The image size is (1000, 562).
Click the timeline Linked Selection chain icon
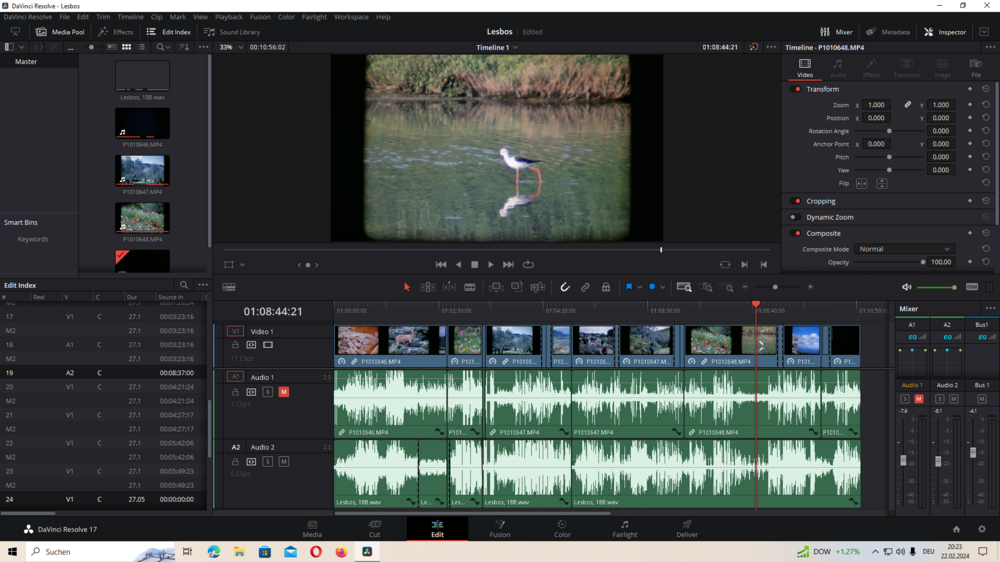pyautogui.click(x=586, y=287)
